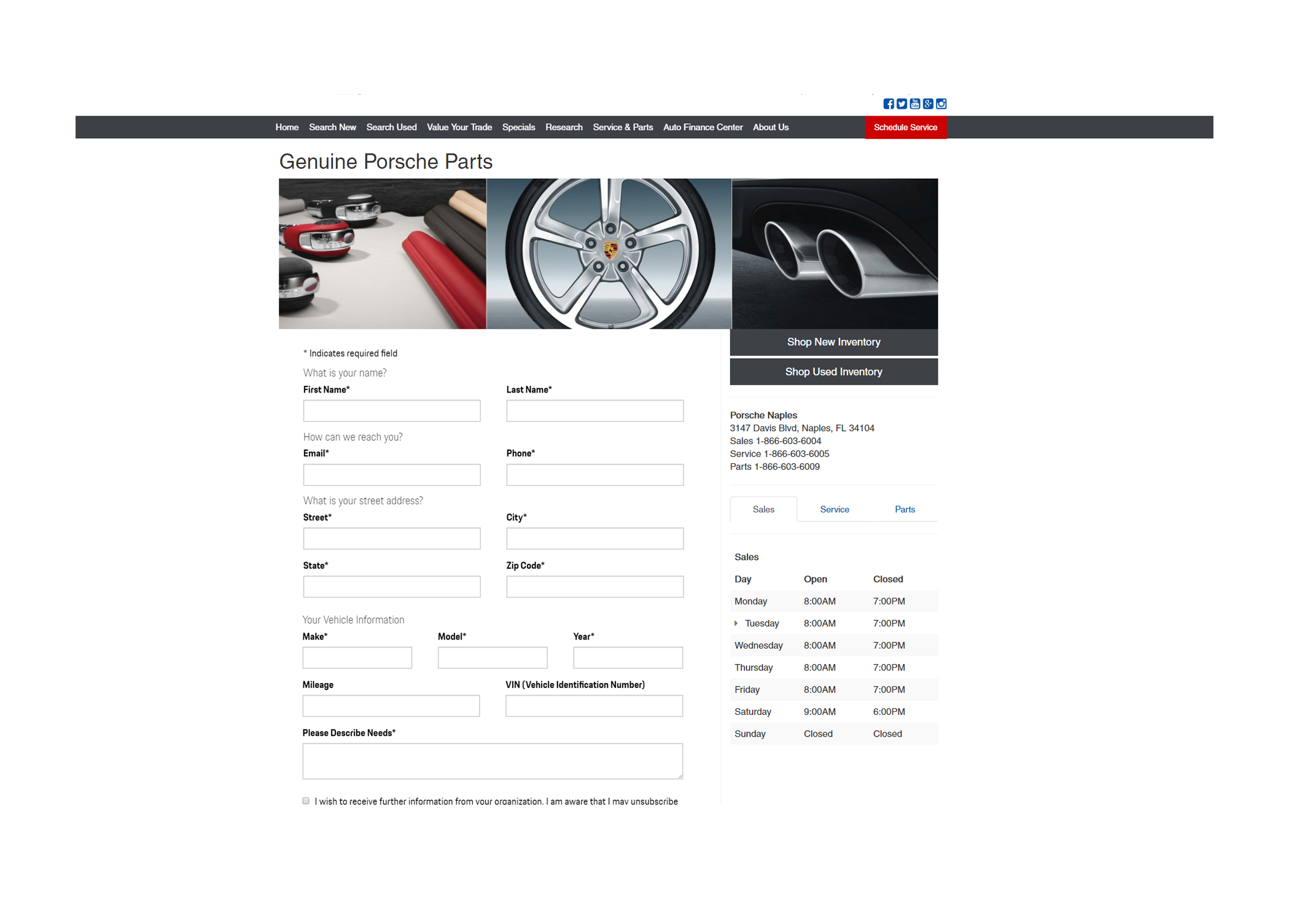This screenshot has width=1316, height=922.
Task: Click the Sunday row in hours table
Action: (x=833, y=733)
